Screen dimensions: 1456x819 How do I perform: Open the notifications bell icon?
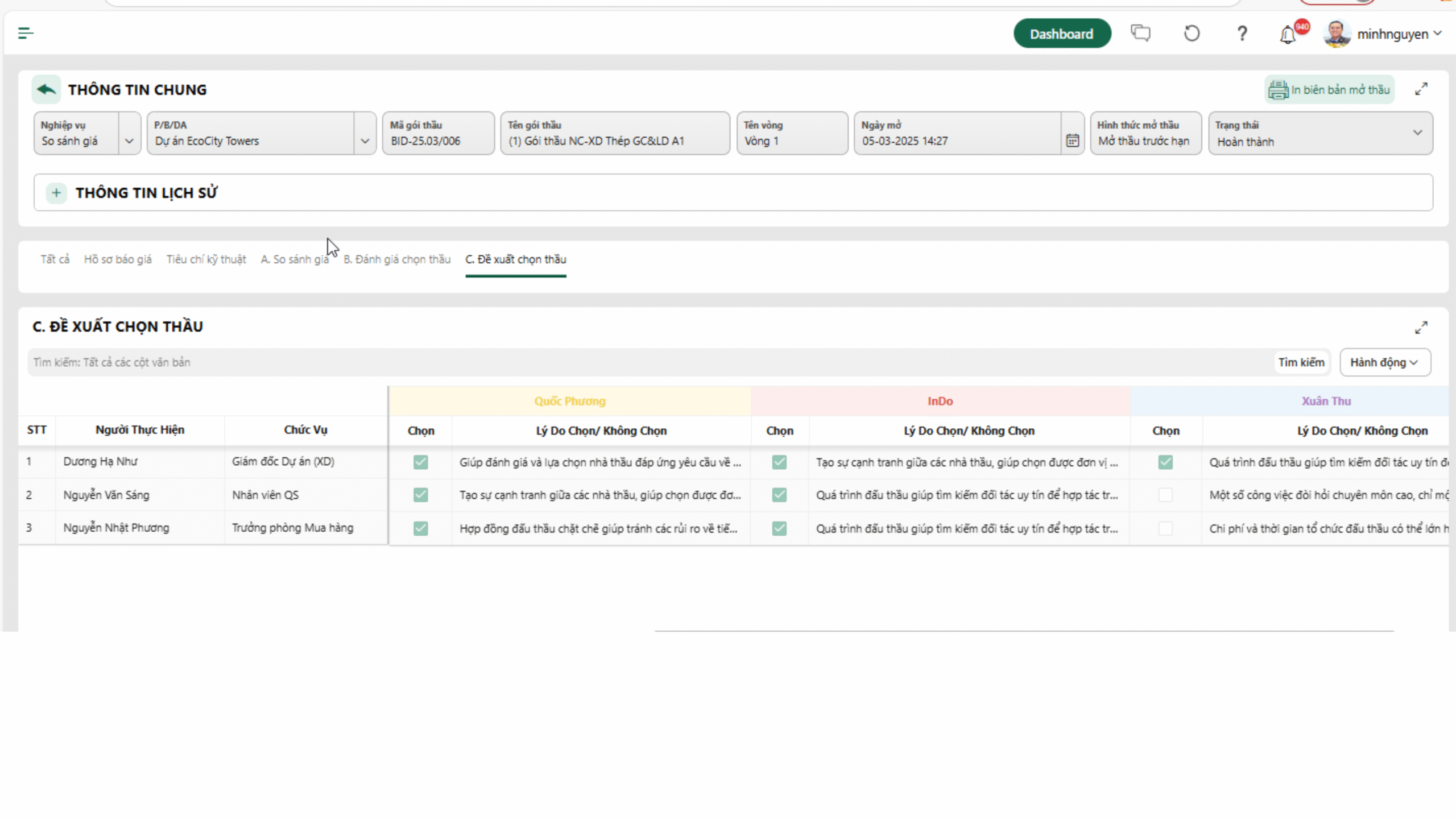coord(1288,35)
